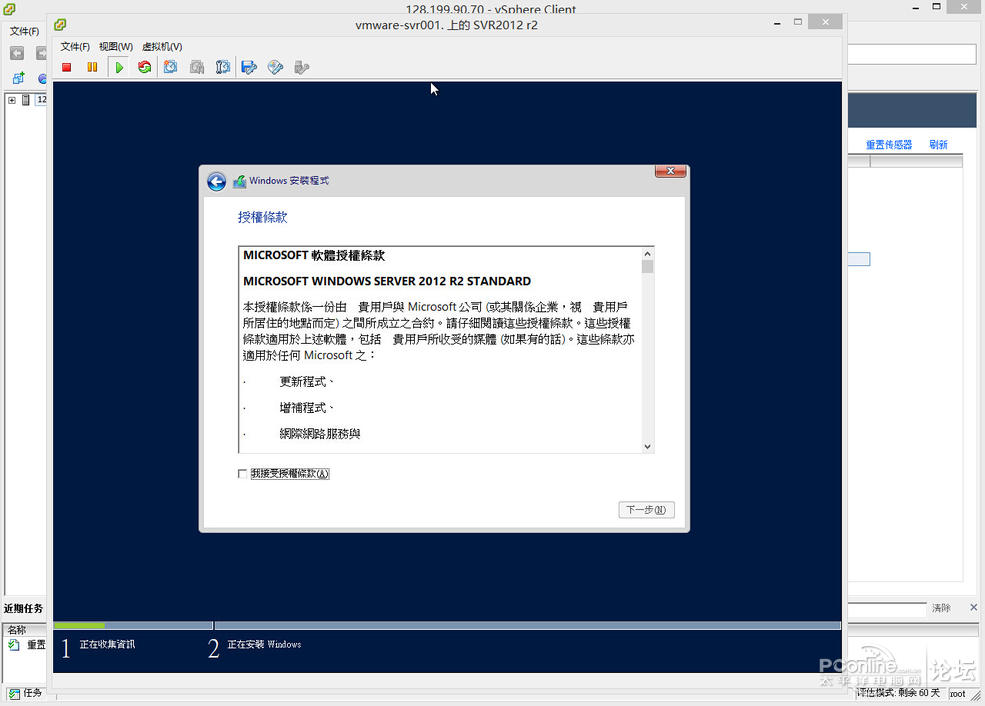This screenshot has height=706, width=985.
Task: Click the new virtual machine icon in vSphere Client
Action: point(18,78)
